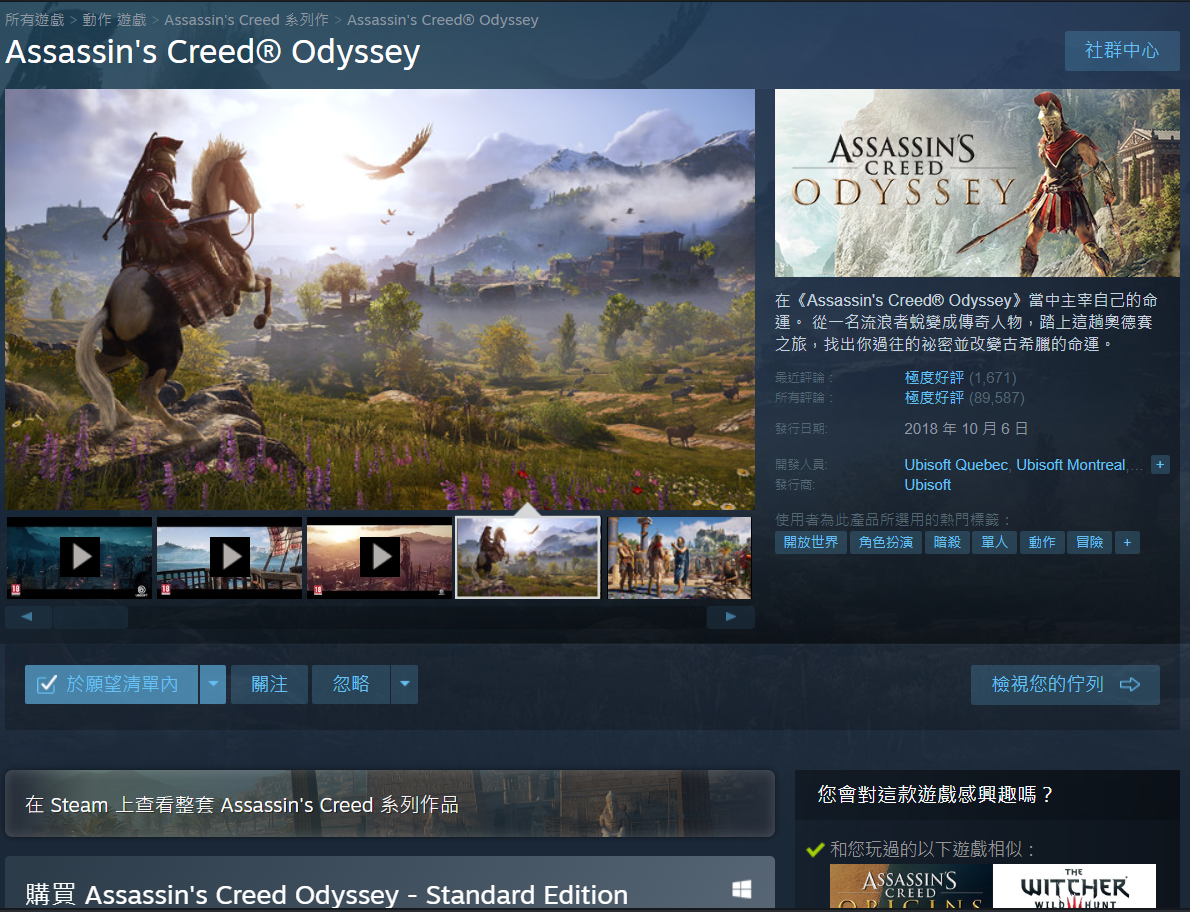
Task: Go to Assassin's Creed 系列作 breadcrumb
Action: pos(246,20)
